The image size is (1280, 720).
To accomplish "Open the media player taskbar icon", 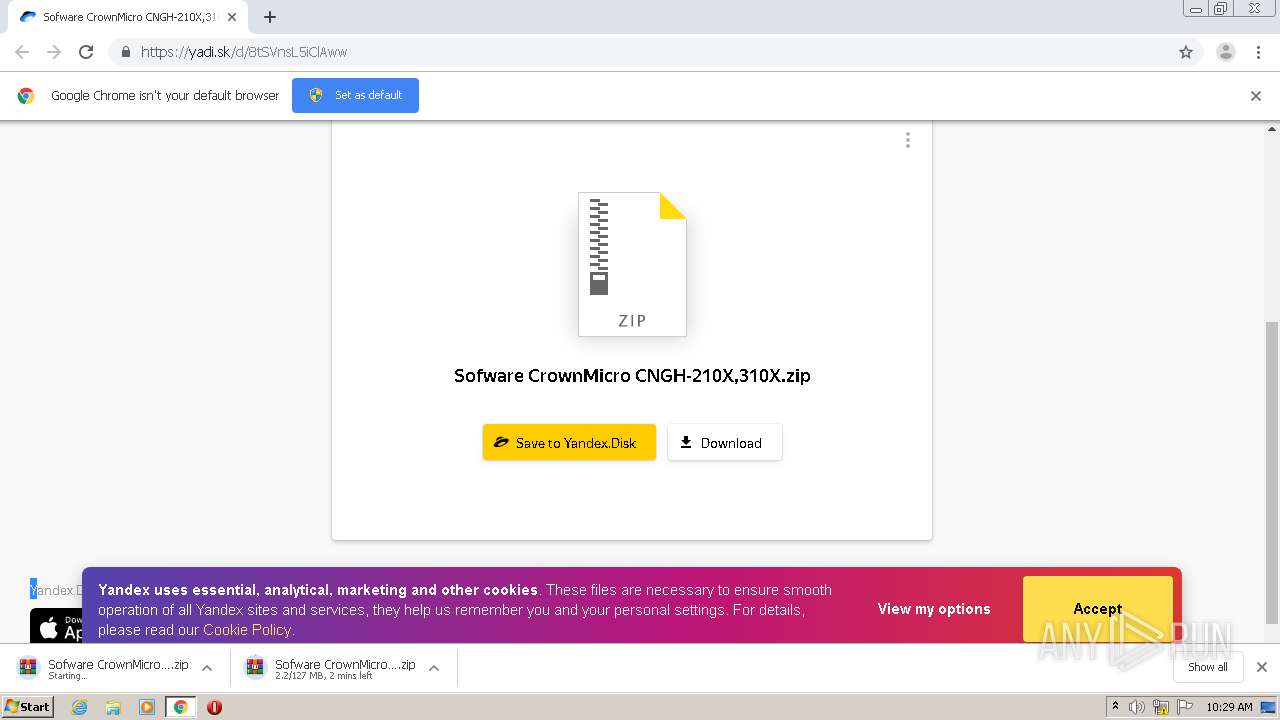I will [147, 707].
